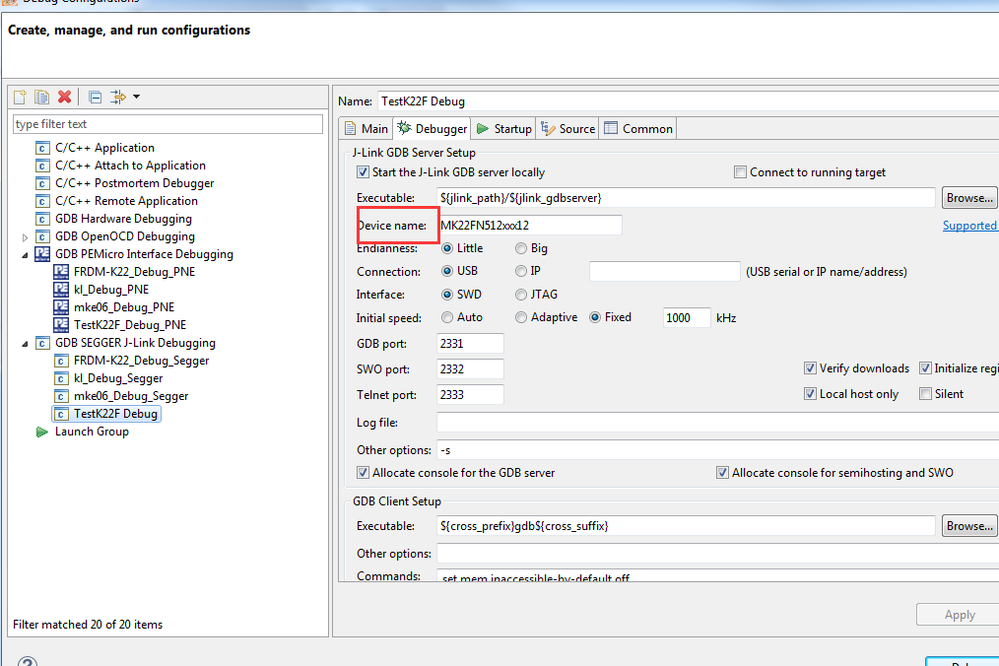Switch to the Common tab
This screenshot has width=999, height=666.
click(638, 129)
